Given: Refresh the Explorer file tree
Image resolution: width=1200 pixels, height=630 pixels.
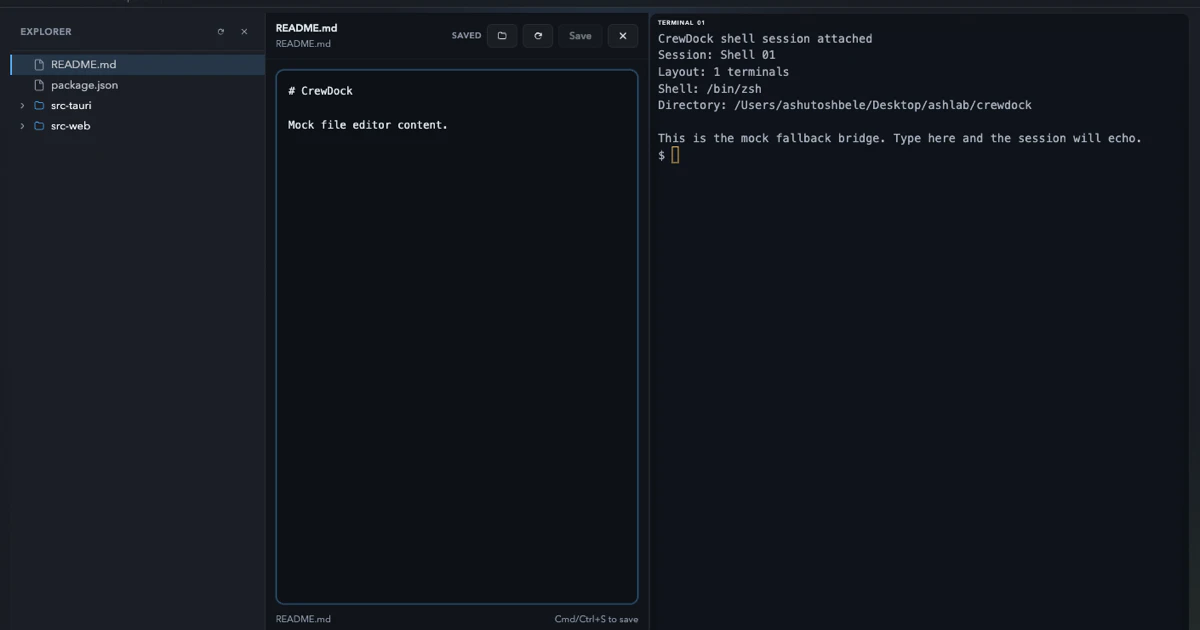Looking at the screenshot, I should [x=220, y=31].
